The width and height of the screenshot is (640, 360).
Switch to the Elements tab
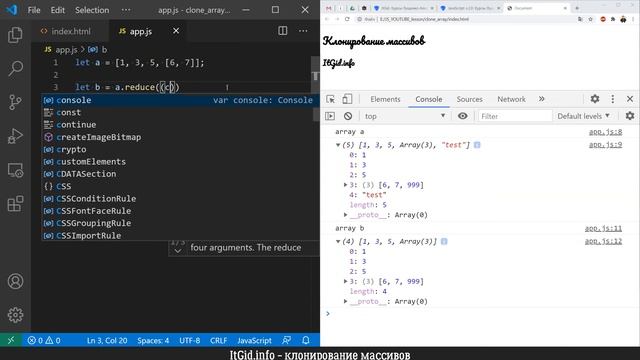coord(385,99)
